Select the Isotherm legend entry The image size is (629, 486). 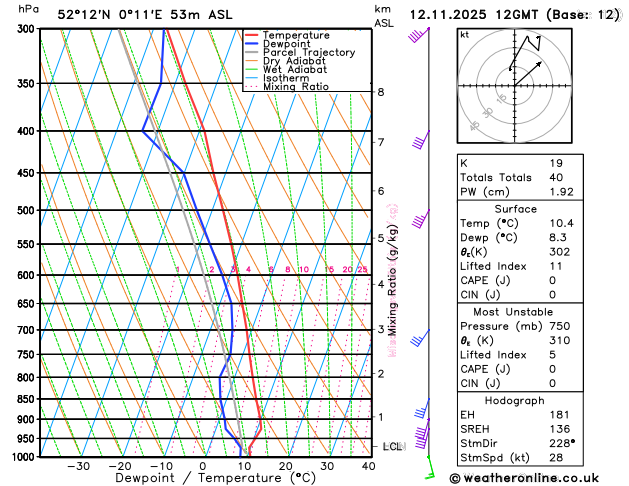point(277,78)
